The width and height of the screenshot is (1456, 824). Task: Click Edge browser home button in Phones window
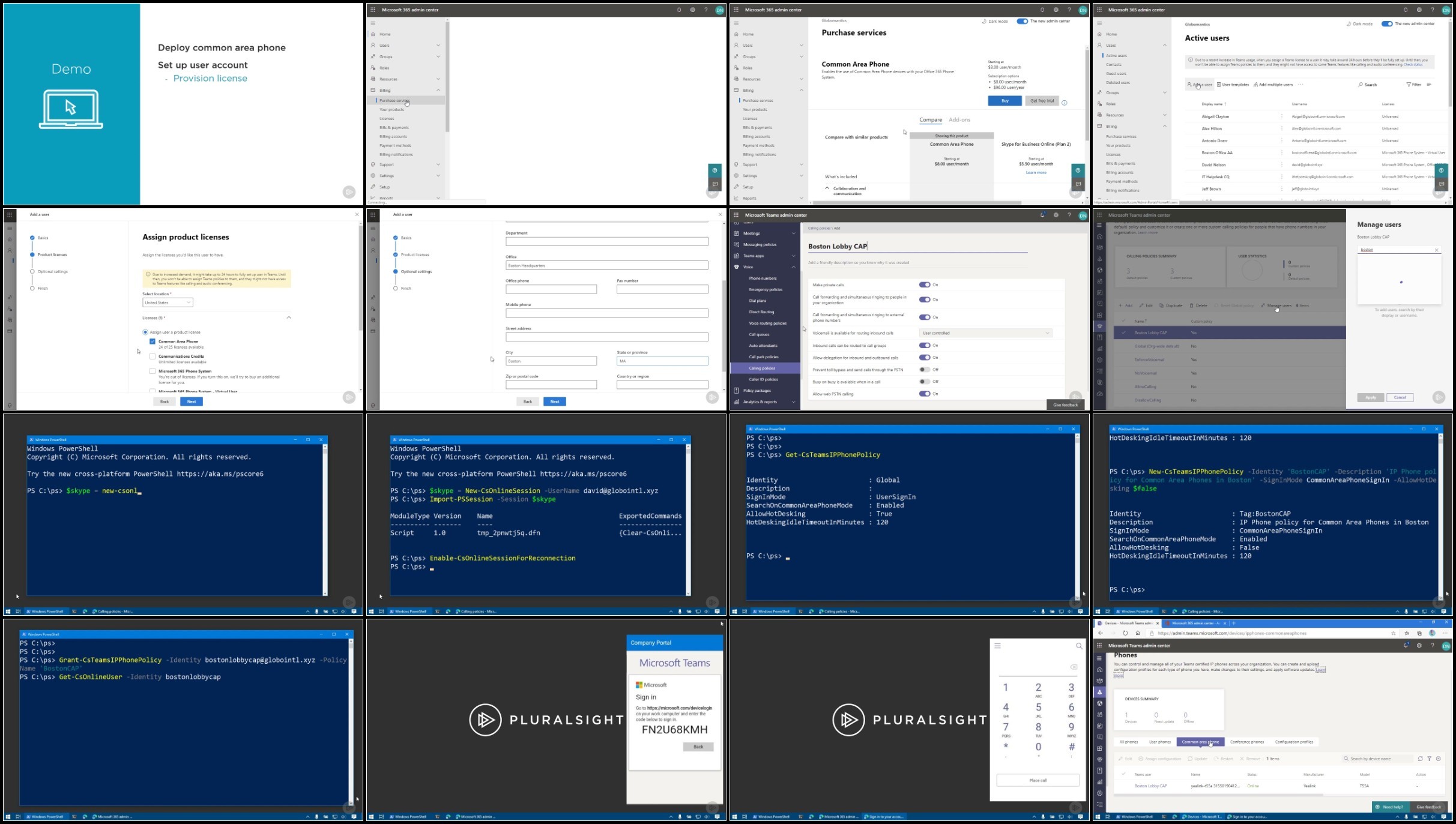[1138, 633]
